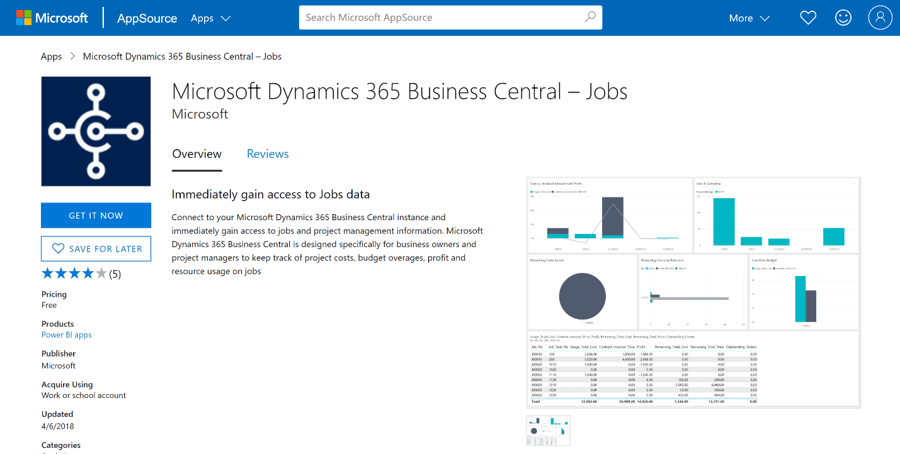
Task: Click the 'Immediately gain access to Jobs data' heading
Action: coord(270,194)
